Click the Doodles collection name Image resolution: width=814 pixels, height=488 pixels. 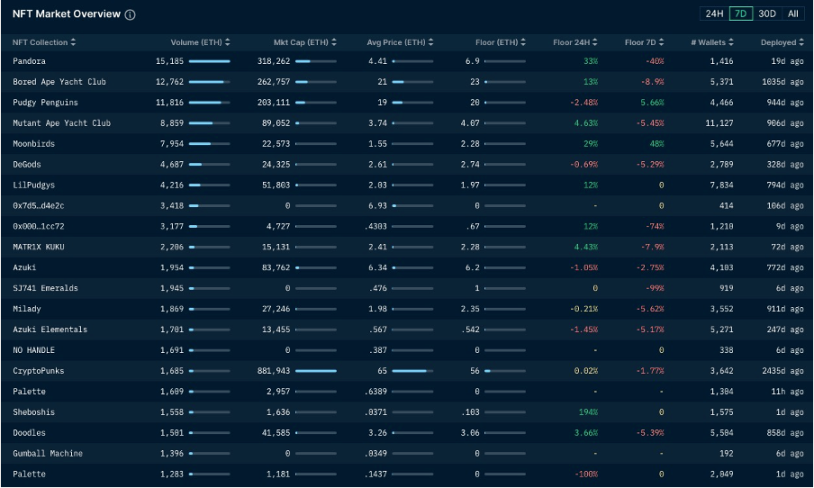pos(29,433)
